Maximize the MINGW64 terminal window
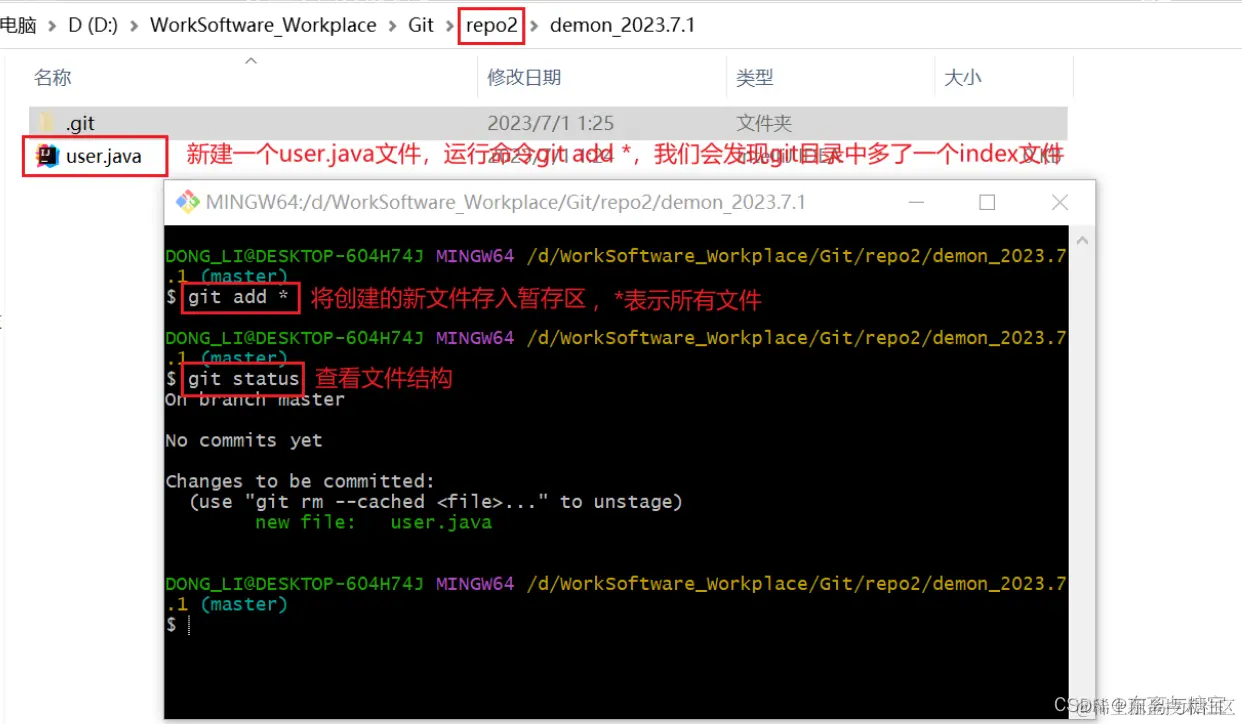Image resolution: width=1242 pixels, height=724 pixels. point(987,202)
